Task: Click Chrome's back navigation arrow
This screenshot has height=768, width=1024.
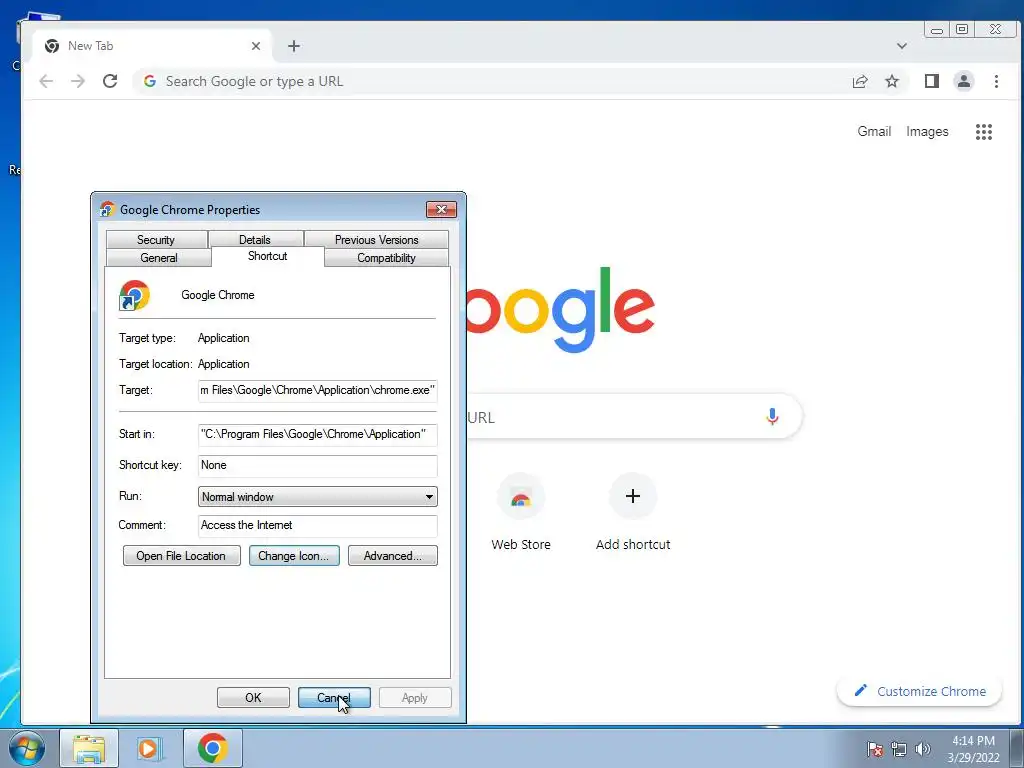Action: tap(46, 81)
